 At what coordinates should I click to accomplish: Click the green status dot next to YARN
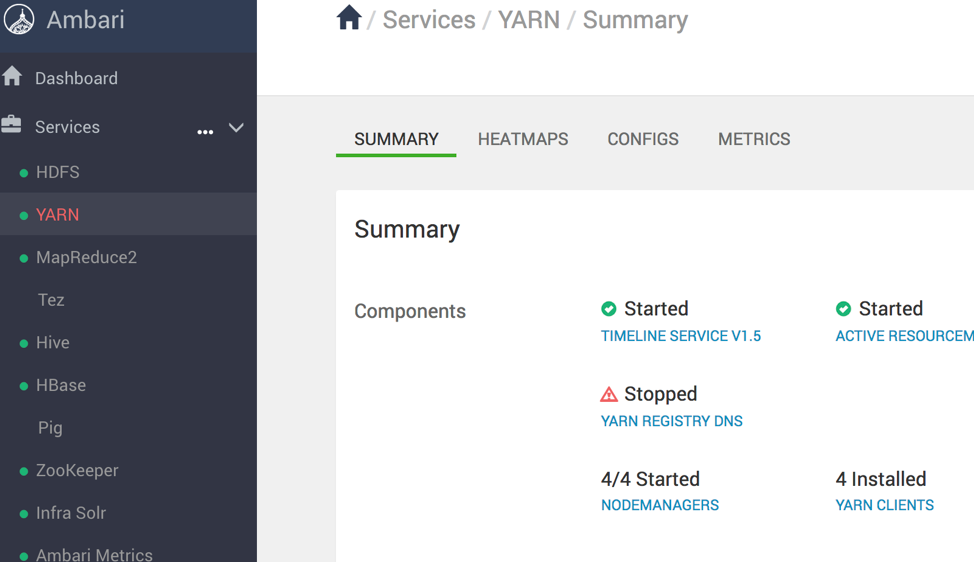pyautogui.click(x=24, y=216)
